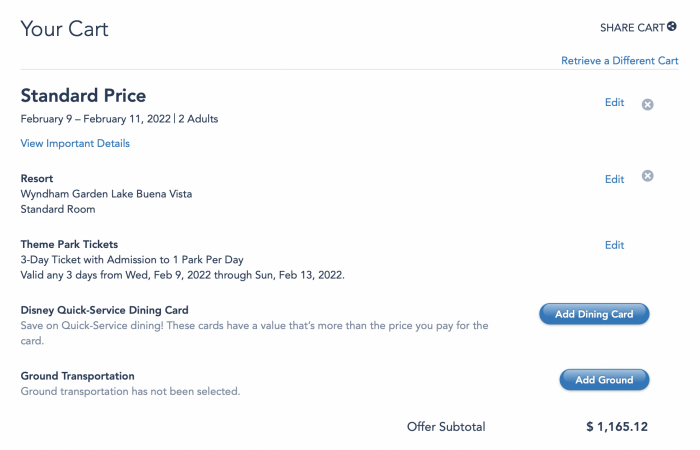Click the SHARE CART text label
The height and width of the screenshot is (450, 700).
(632, 28)
